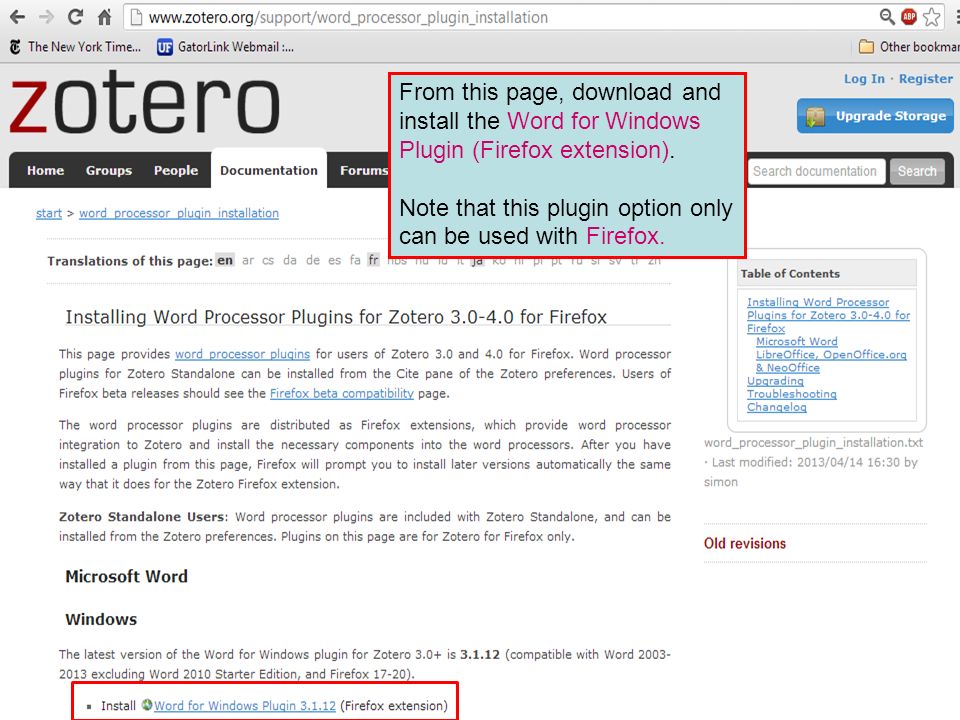Open the Forums navigation tab

click(364, 170)
